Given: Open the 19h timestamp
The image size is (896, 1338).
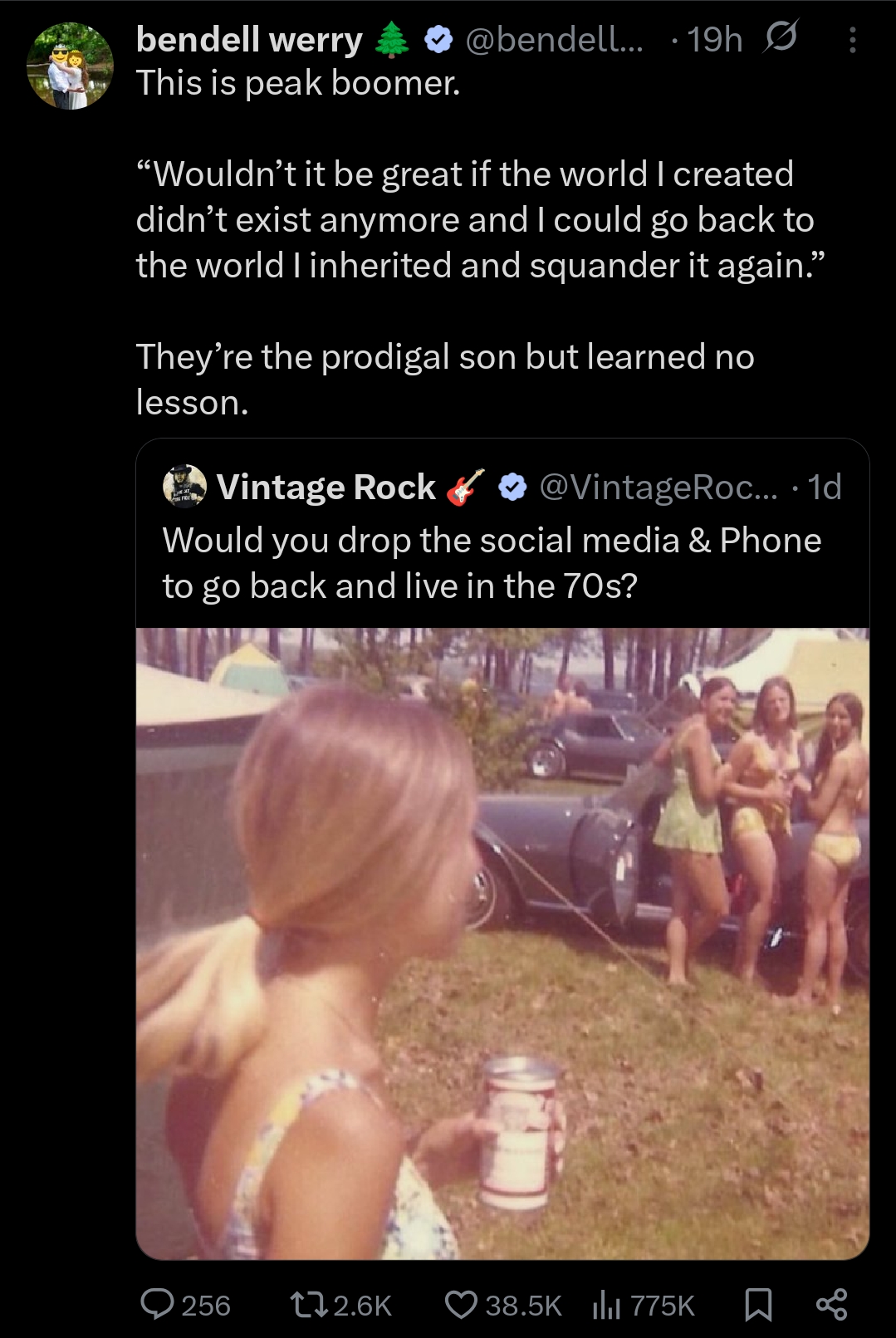Looking at the screenshot, I should click(715, 39).
